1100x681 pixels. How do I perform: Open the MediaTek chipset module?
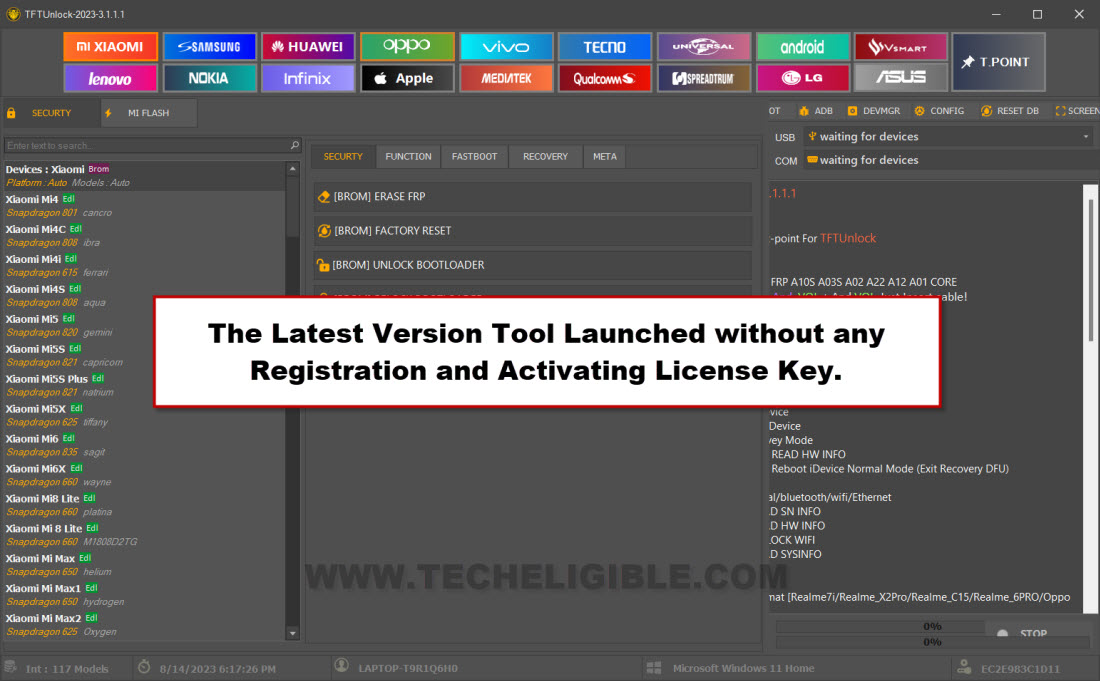tap(506, 79)
